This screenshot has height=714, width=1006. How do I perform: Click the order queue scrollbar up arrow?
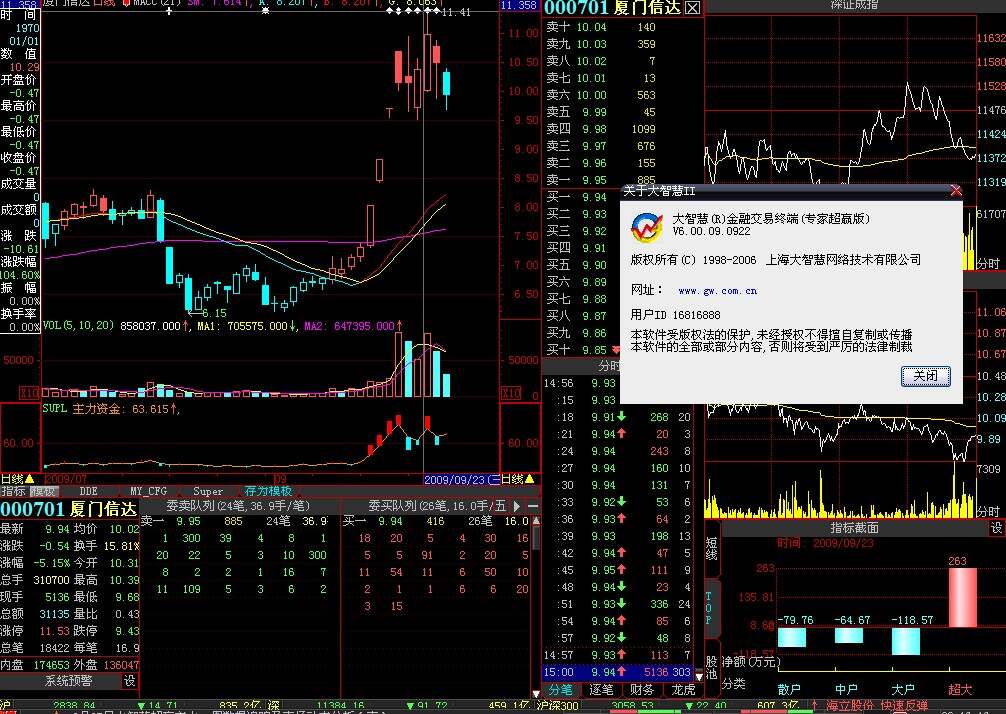click(x=536, y=520)
